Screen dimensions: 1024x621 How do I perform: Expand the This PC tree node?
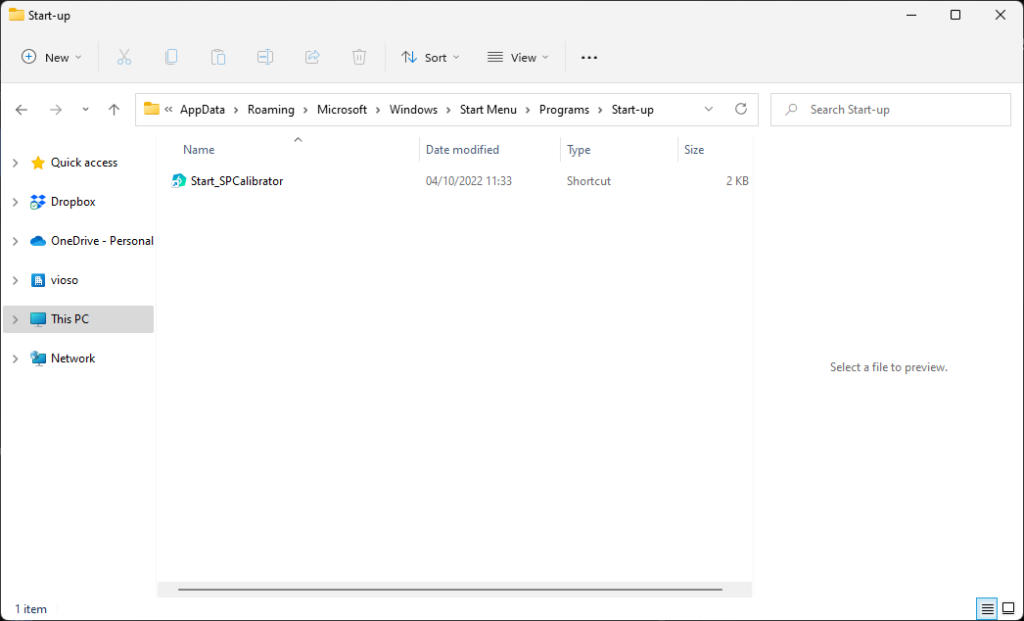click(15, 319)
